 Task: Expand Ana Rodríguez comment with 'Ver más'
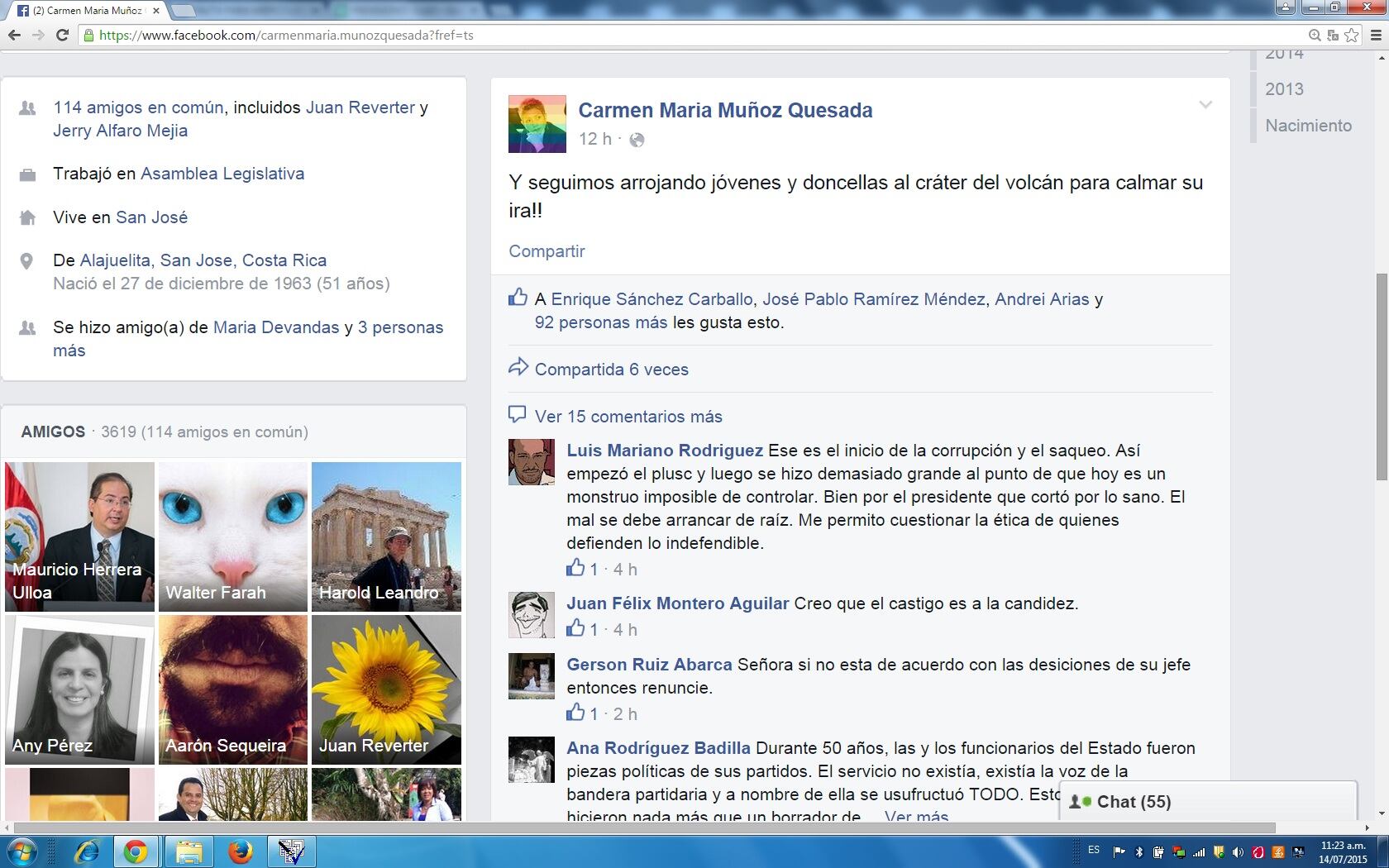tap(916, 816)
